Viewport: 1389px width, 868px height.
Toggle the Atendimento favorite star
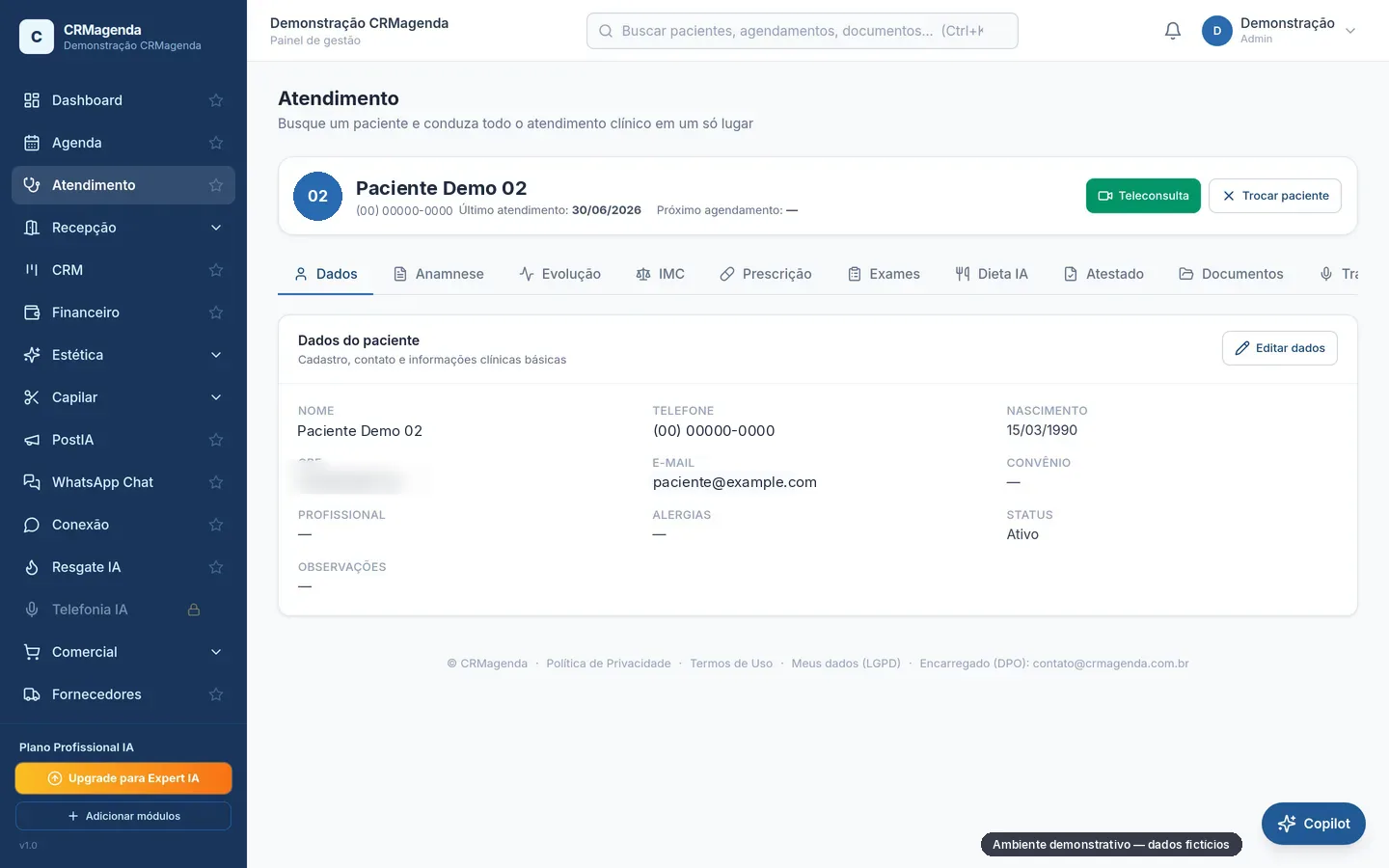click(216, 185)
